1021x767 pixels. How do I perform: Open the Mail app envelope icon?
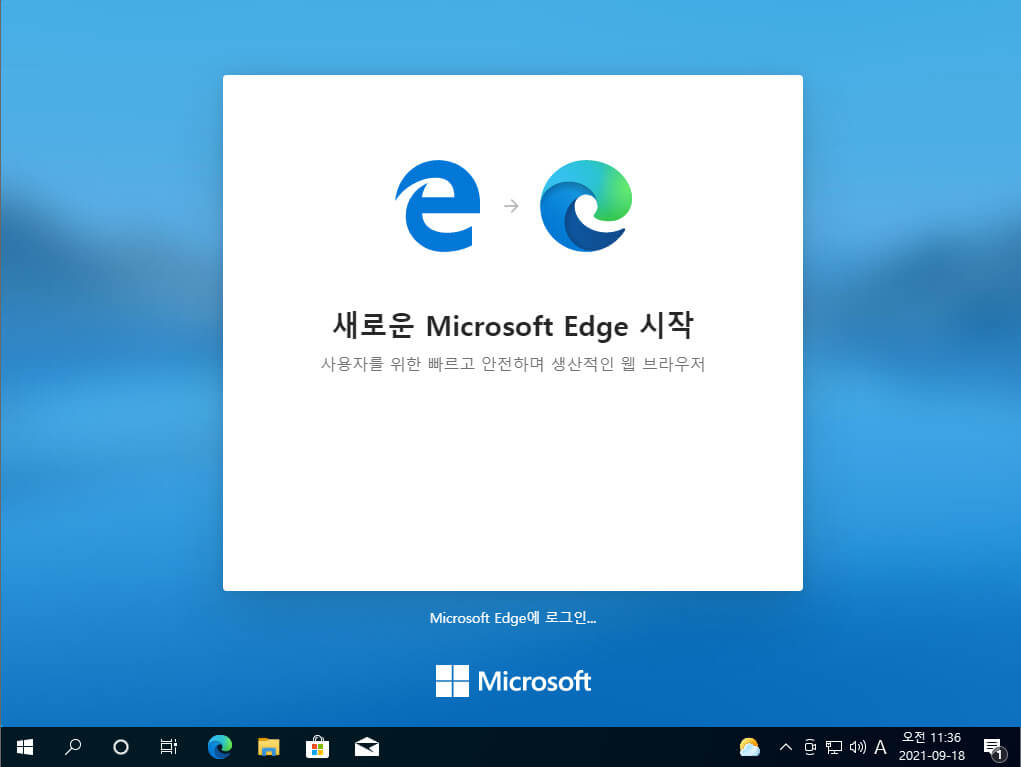(367, 747)
